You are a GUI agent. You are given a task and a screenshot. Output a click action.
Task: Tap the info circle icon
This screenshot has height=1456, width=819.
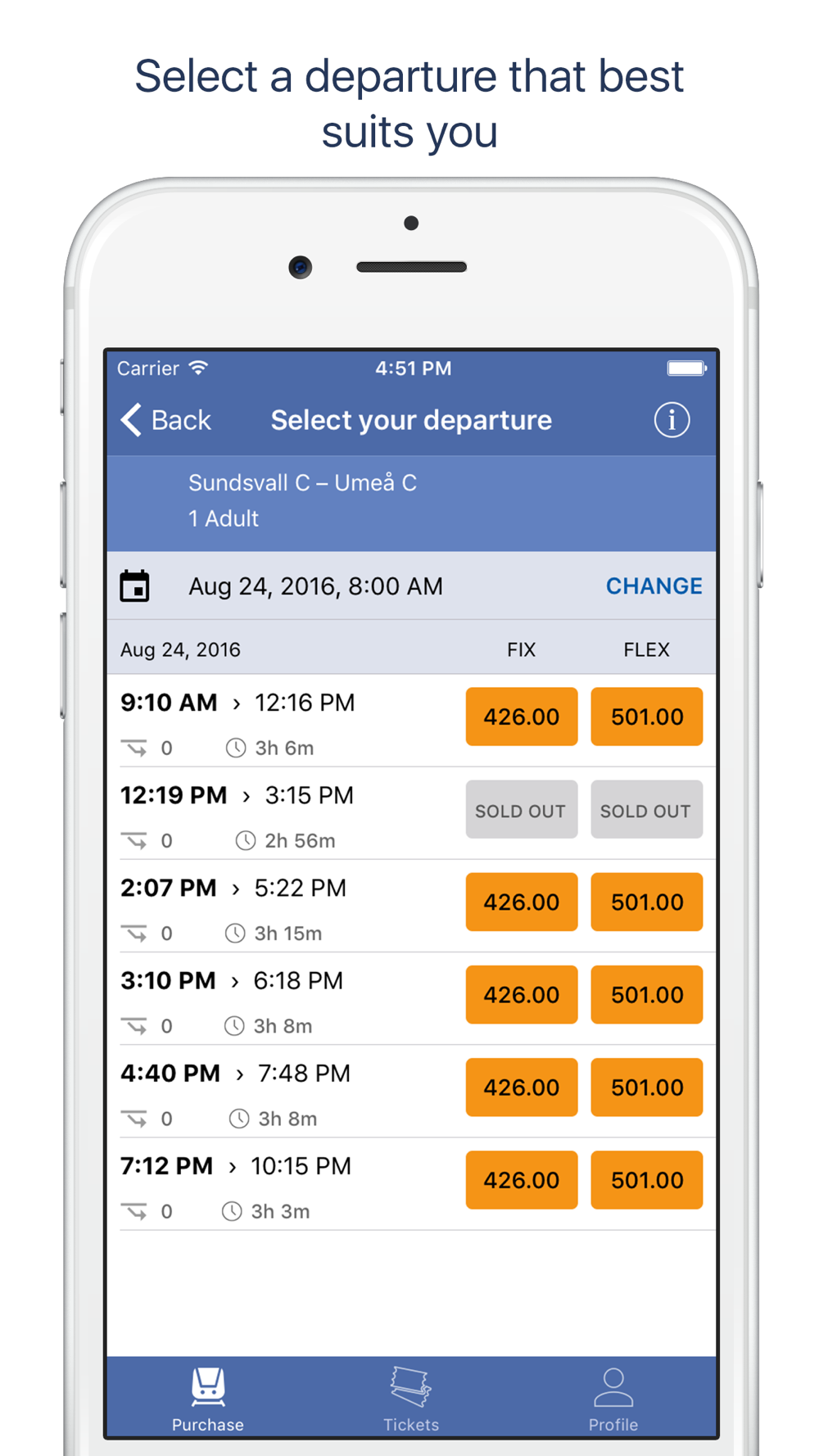pyautogui.click(x=671, y=420)
